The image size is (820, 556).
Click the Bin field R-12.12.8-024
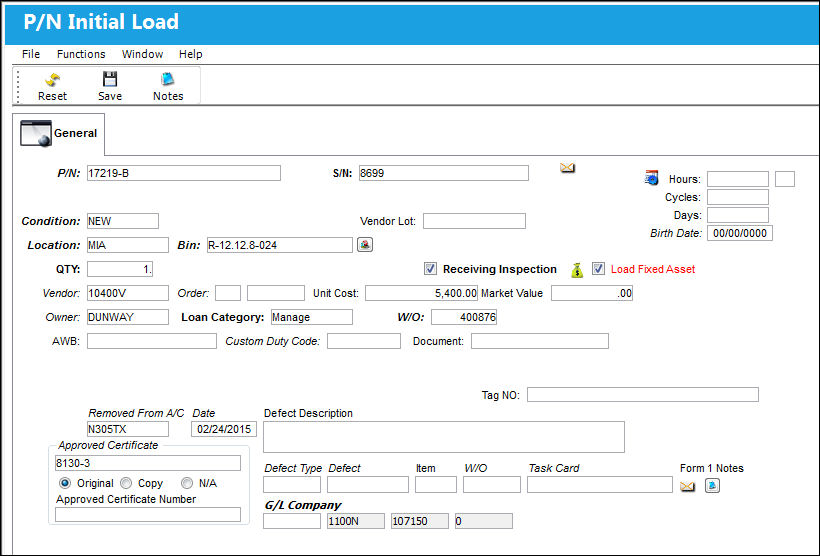[280, 245]
